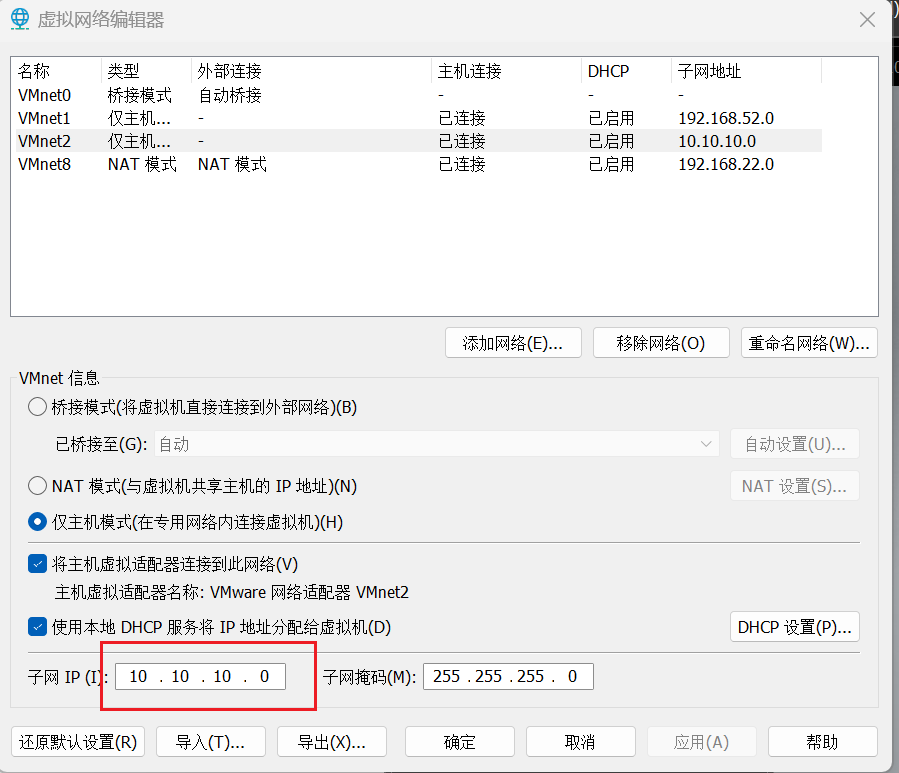Click the 子网掩码 input field
The height and width of the screenshot is (773, 899).
pos(508,677)
